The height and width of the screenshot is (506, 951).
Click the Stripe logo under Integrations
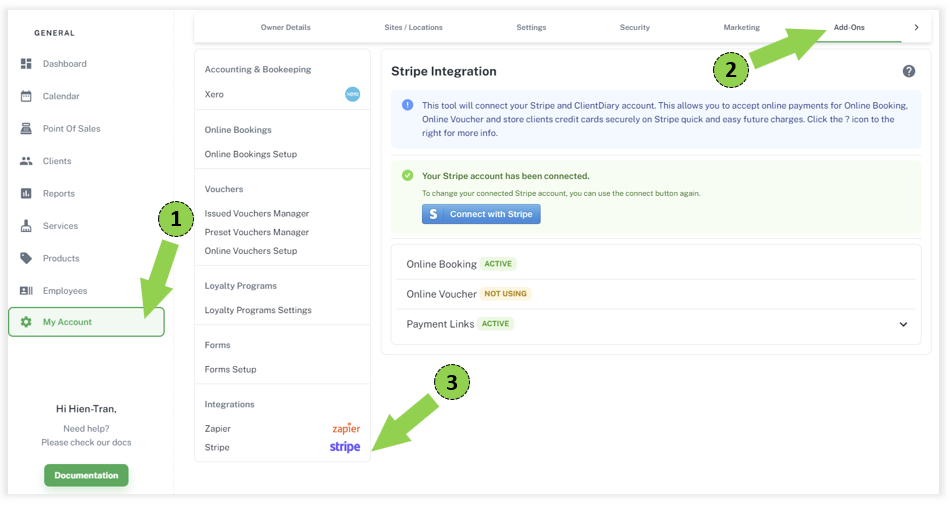pos(345,447)
